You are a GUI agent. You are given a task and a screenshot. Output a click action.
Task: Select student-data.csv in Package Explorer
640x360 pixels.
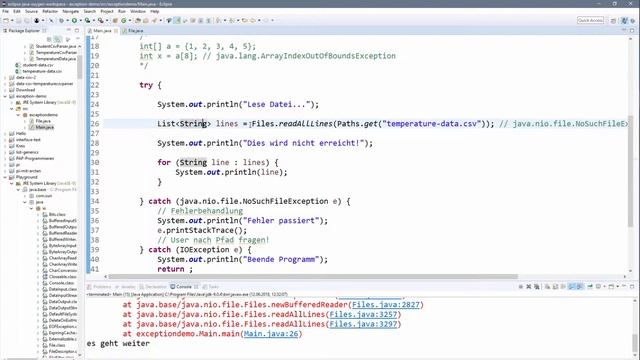(38, 65)
